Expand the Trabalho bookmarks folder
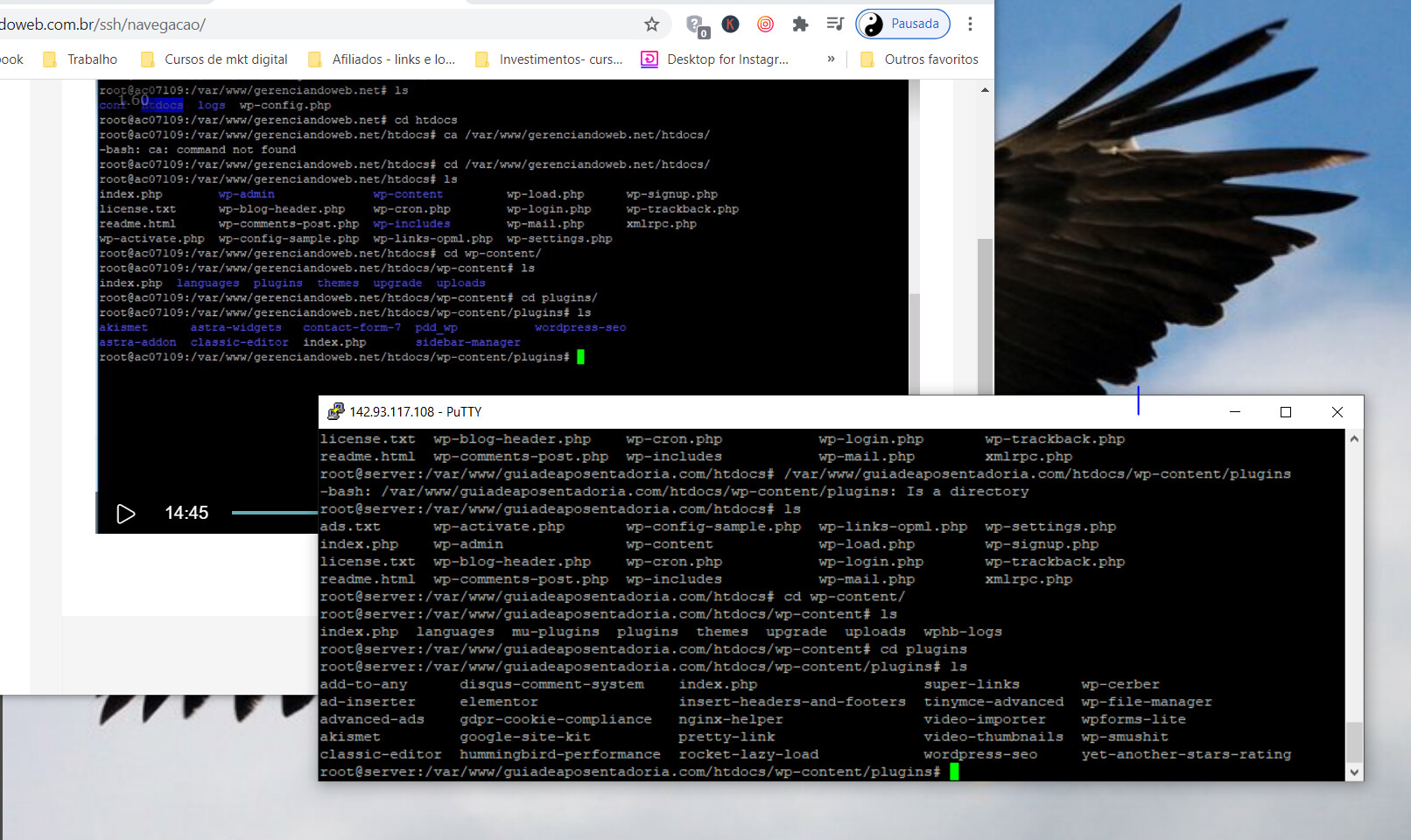This screenshot has width=1411, height=840. (x=80, y=59)
